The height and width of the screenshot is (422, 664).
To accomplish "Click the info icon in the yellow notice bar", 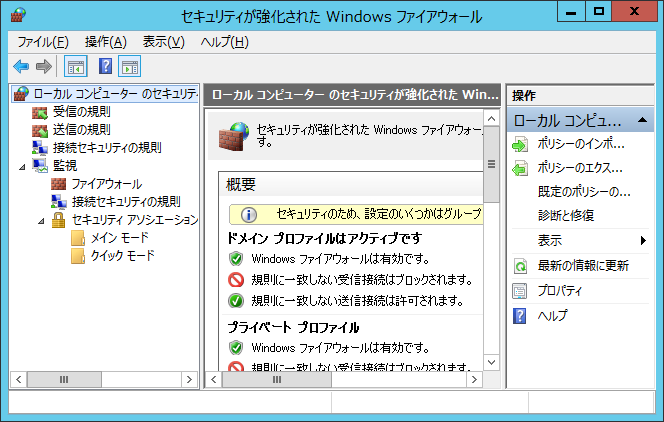I will click(x=249, y=215).
